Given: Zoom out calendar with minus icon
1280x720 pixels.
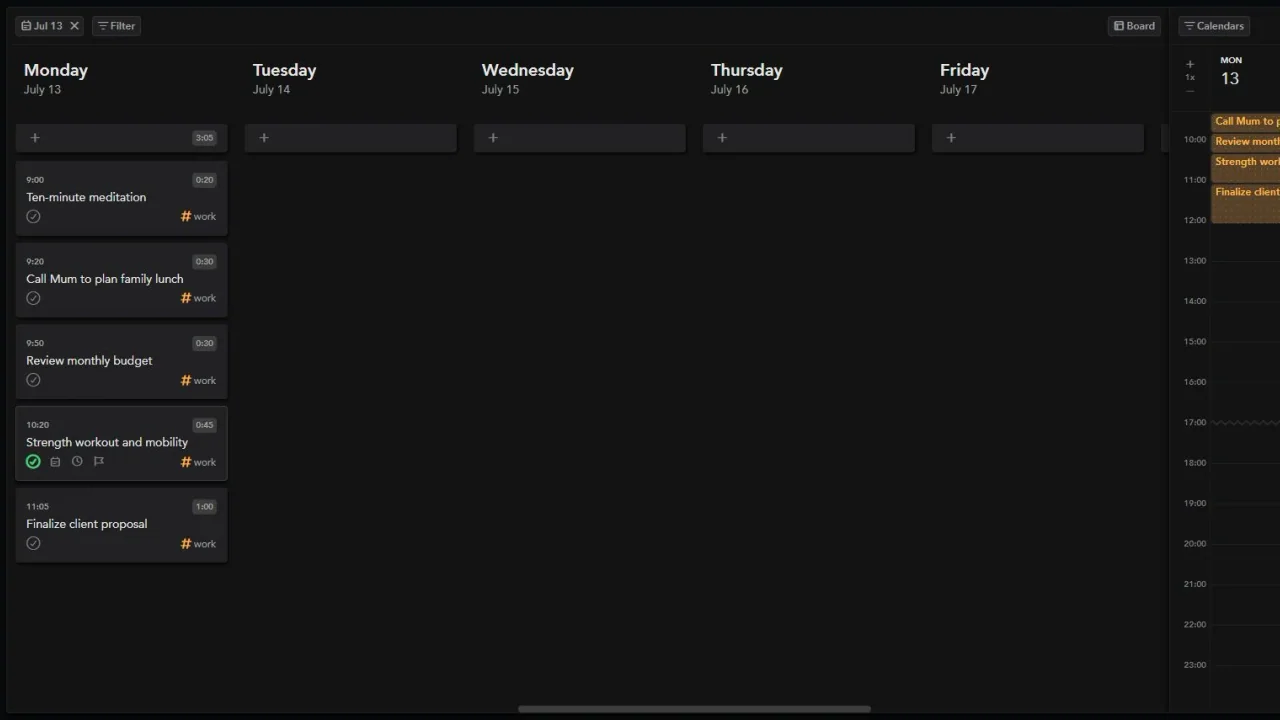Looking at the screenshot, I should [x=1190, y=91].
